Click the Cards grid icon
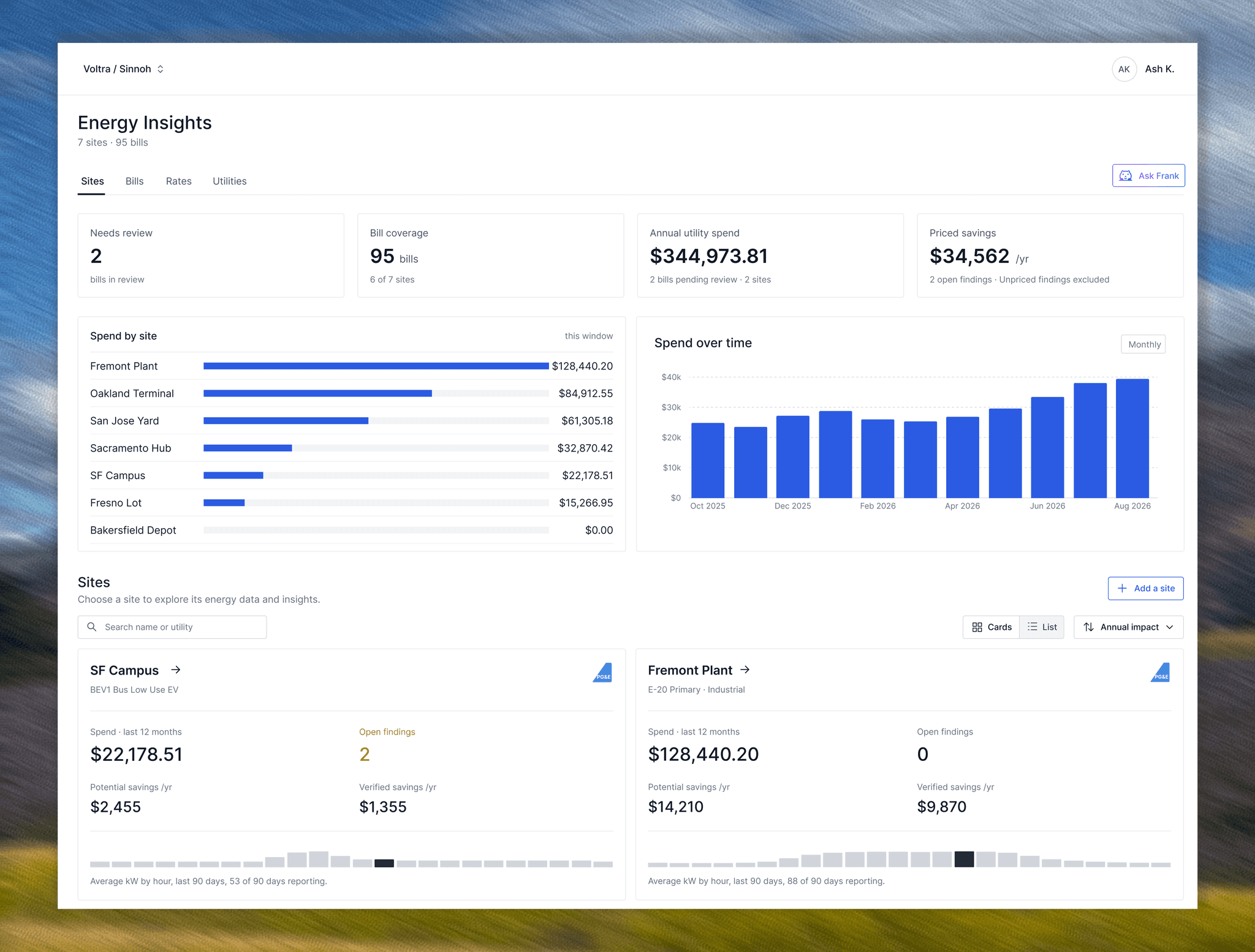Image resolution: width=1255 pixels, height=952 pixels. point(977,627)
